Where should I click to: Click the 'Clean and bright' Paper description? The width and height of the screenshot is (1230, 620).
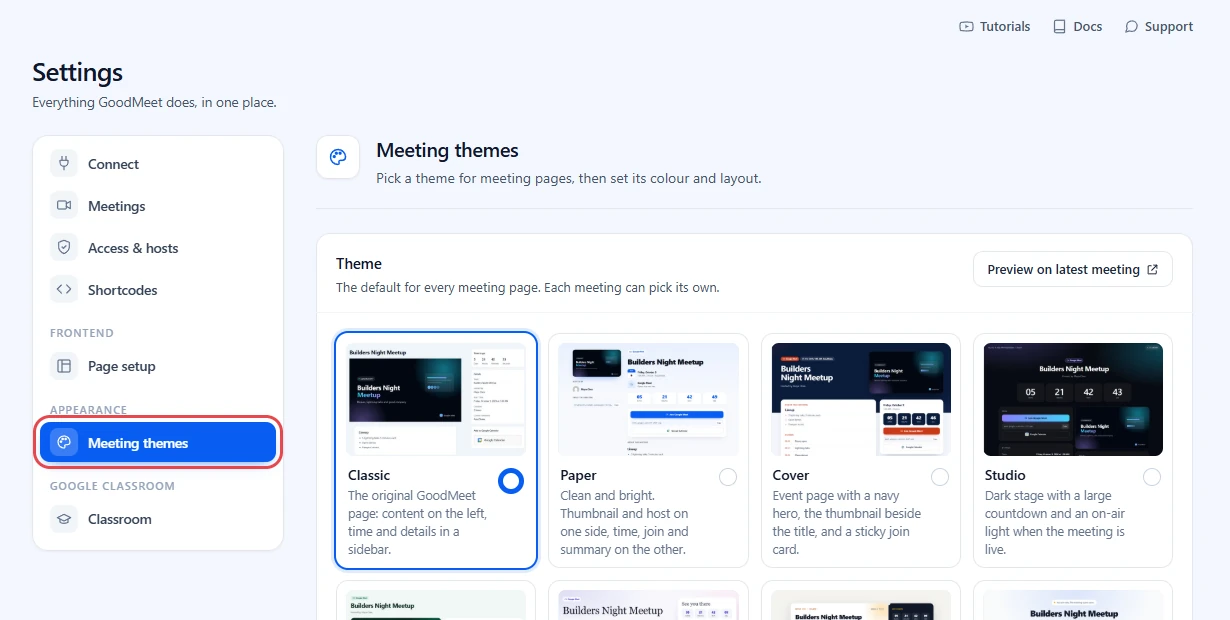tap(625, 522)
